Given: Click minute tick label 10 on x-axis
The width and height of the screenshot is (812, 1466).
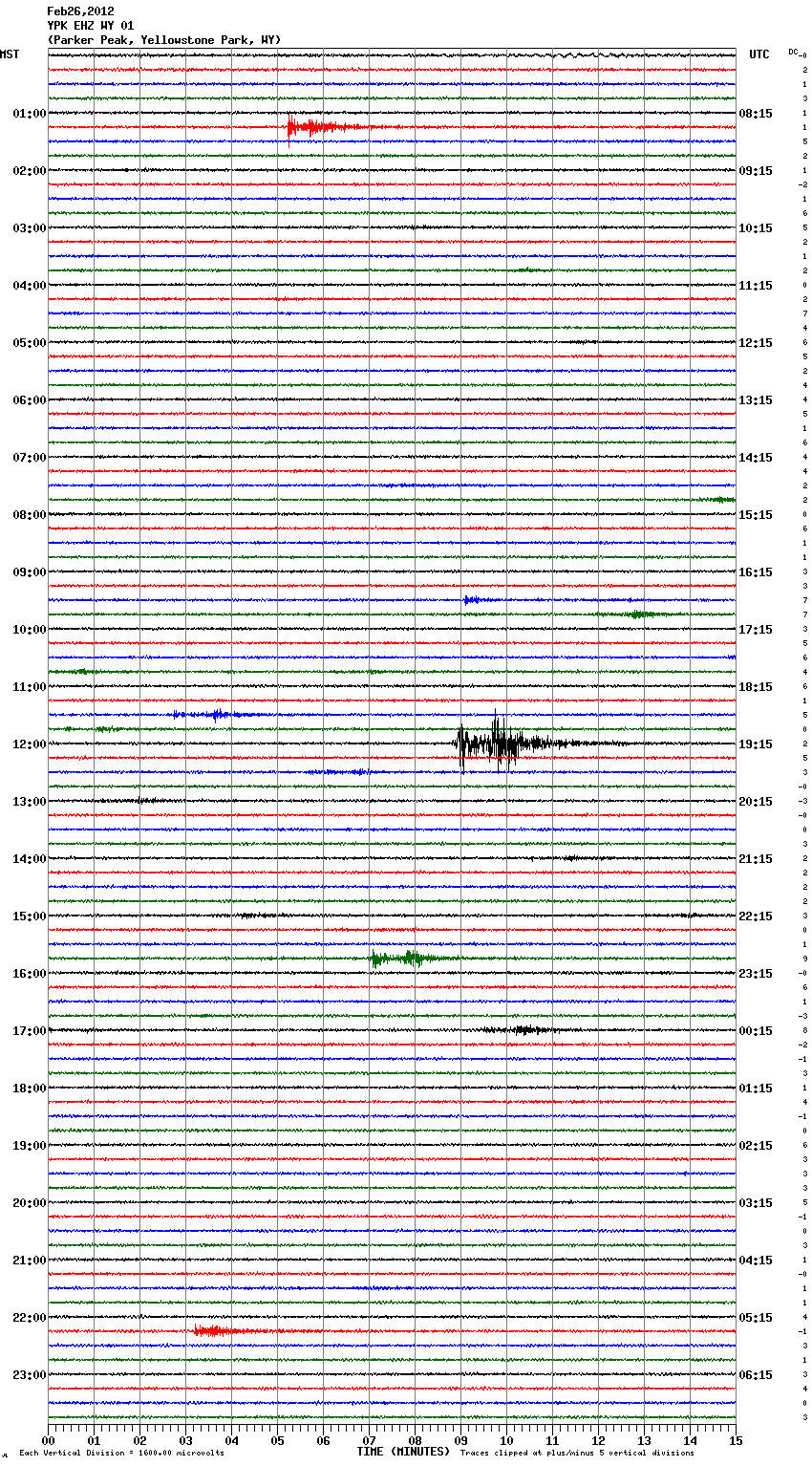Looking at the screenshot, I should pyautogui.click(x=506, y=1440).
